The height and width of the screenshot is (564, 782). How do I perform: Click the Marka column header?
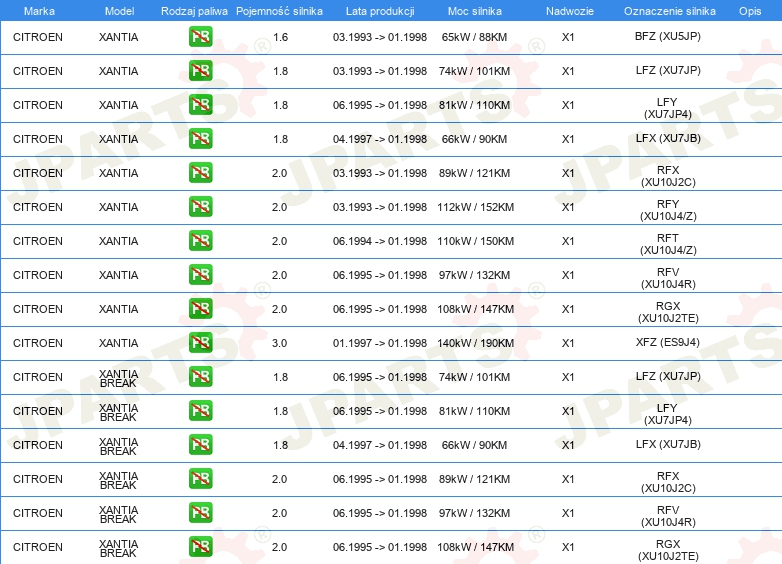(39, 11)
